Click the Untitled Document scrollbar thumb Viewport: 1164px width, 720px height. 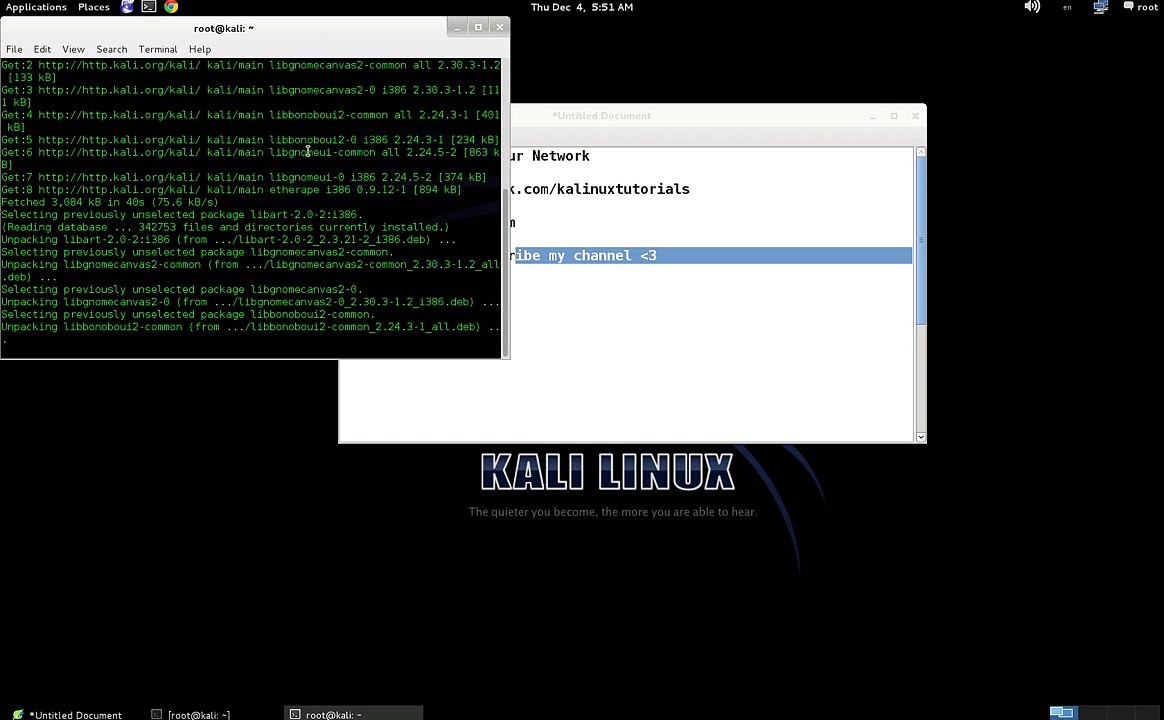[x=921, y=241]
